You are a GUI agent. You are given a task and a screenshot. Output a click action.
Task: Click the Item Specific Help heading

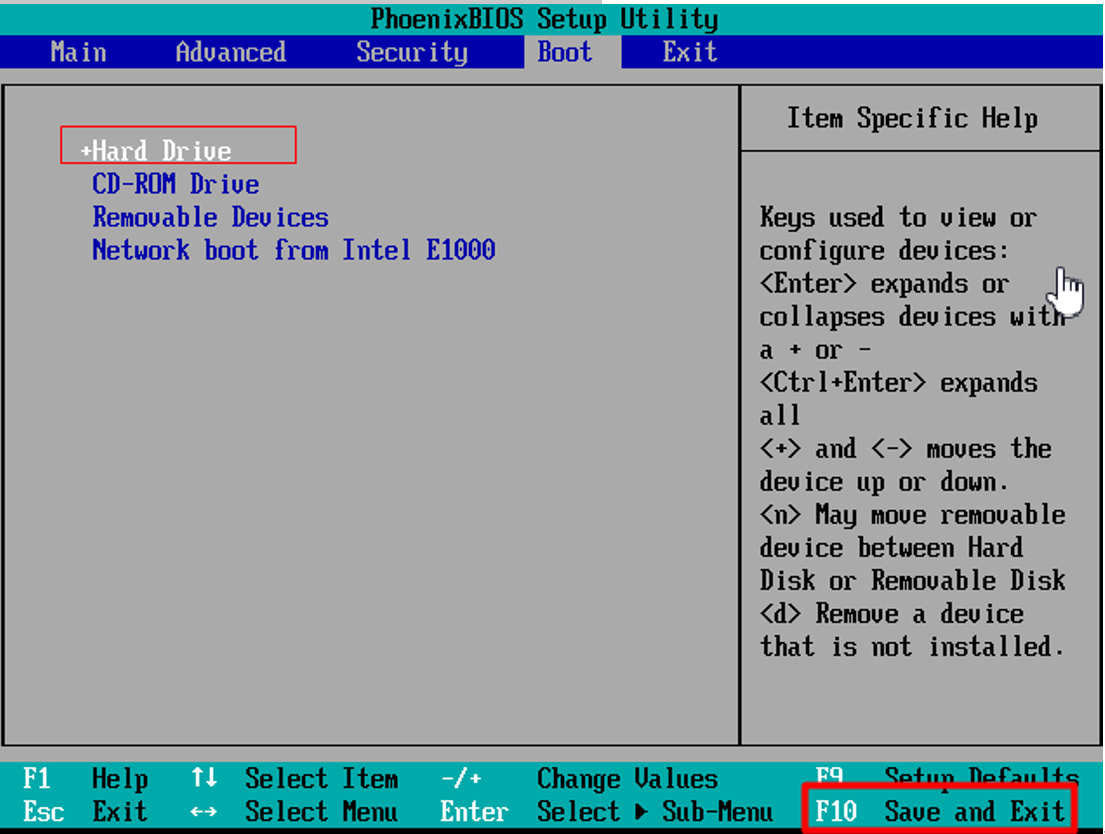pos(912,118)
